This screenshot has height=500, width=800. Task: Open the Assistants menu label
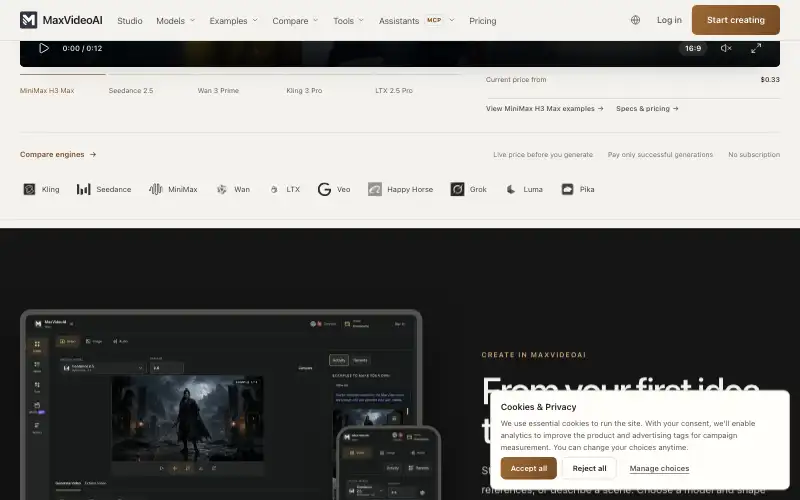tap(398, 20)
